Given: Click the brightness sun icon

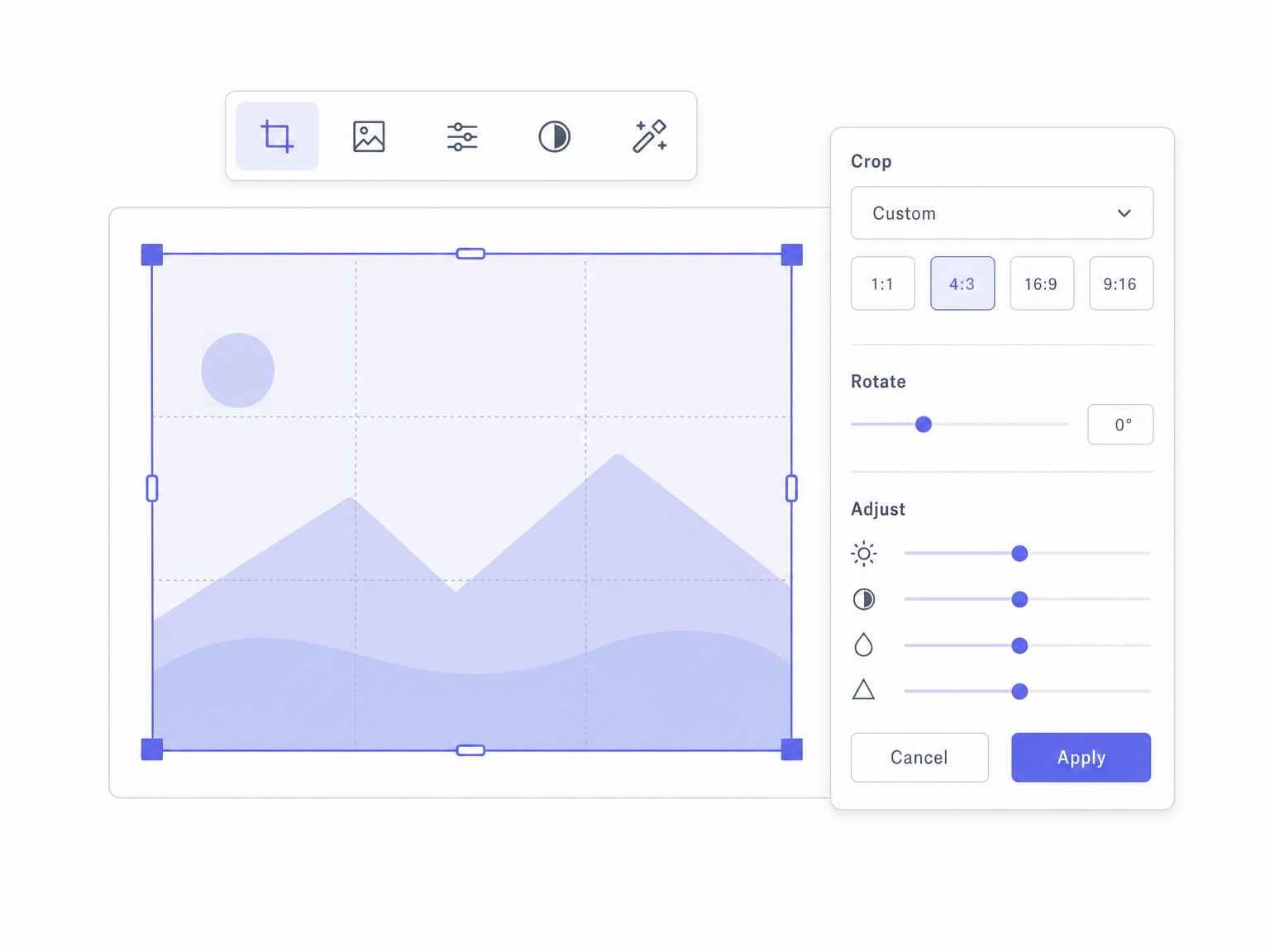Looking at the screenshot, I should click(x=864, y=554).
